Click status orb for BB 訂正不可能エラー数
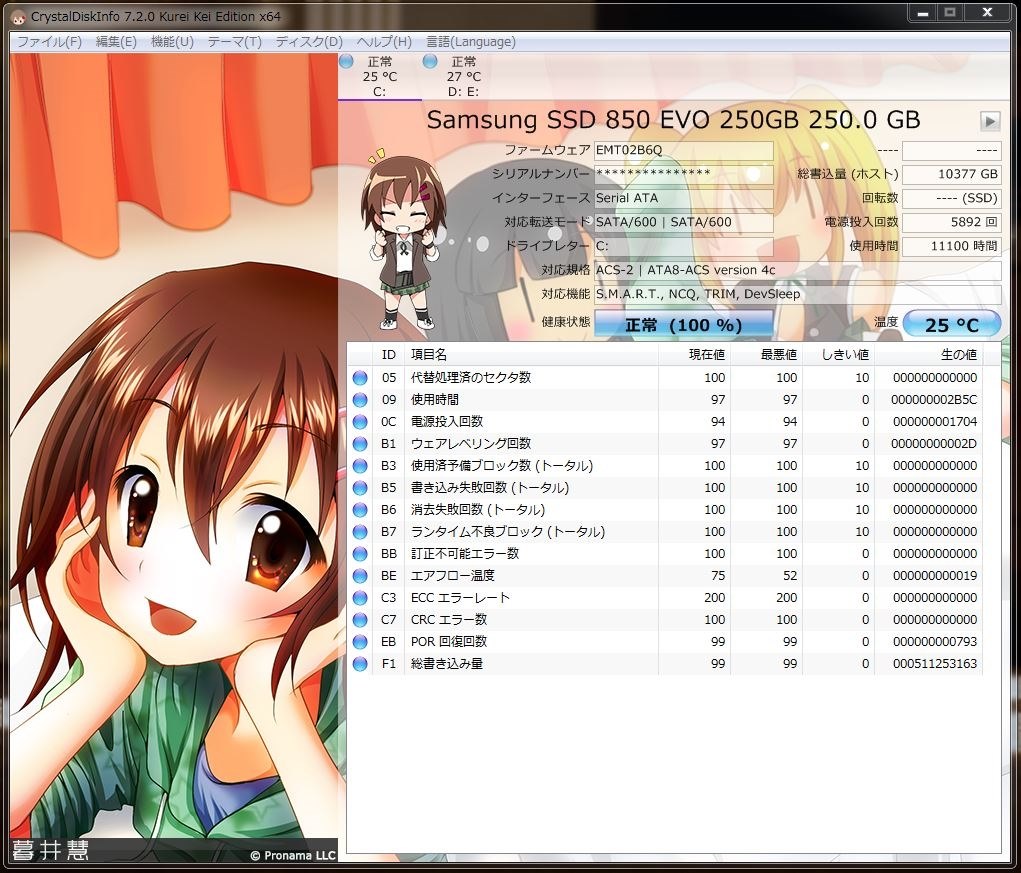 coord(360,554)
